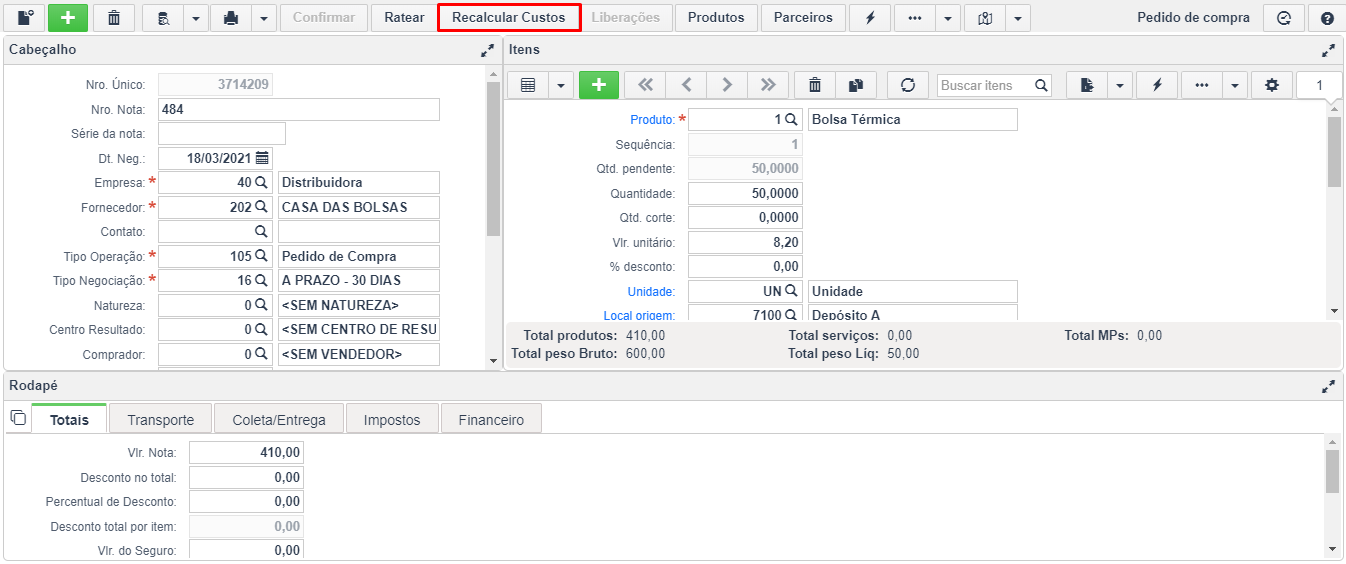Click the Quantidade field showing 50,0000
1346x564 pixels.
[x=745, y=194]
